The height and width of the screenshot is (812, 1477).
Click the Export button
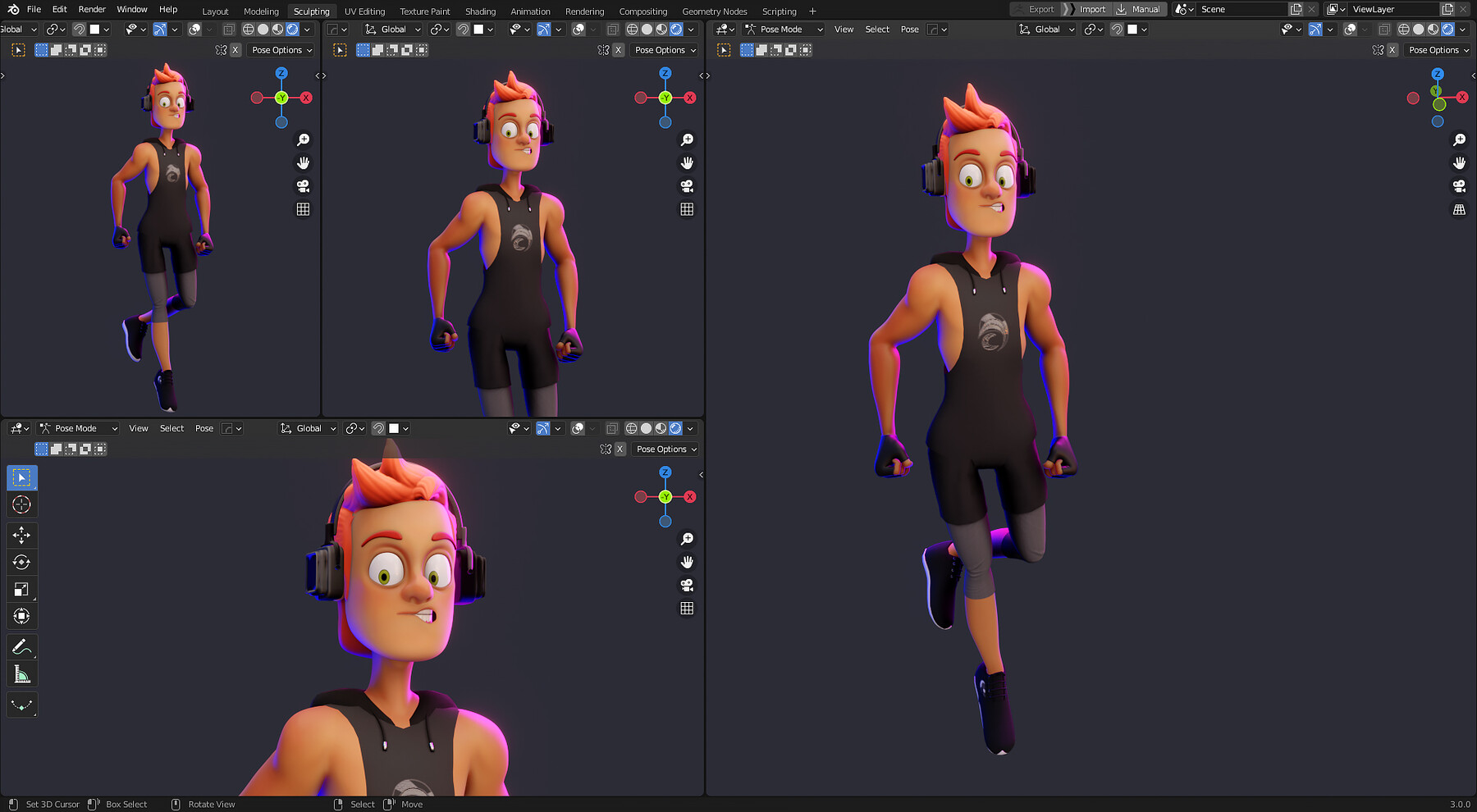click(x=1035, y=9)
